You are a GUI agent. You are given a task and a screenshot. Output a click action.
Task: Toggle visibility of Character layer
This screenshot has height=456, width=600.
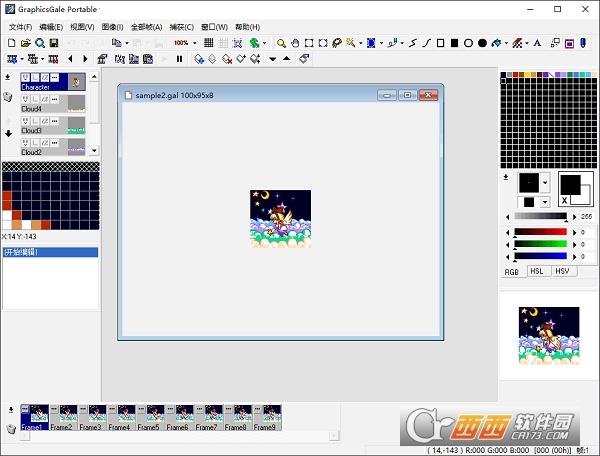tap(24, 77)
